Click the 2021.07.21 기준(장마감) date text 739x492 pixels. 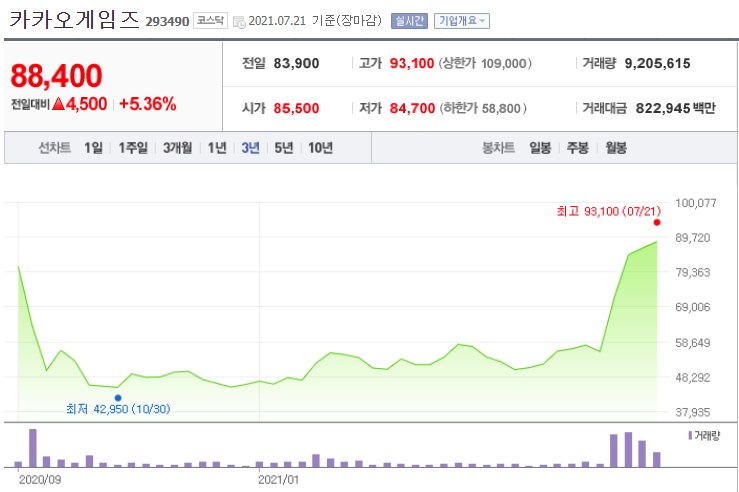tap(315, 21)
